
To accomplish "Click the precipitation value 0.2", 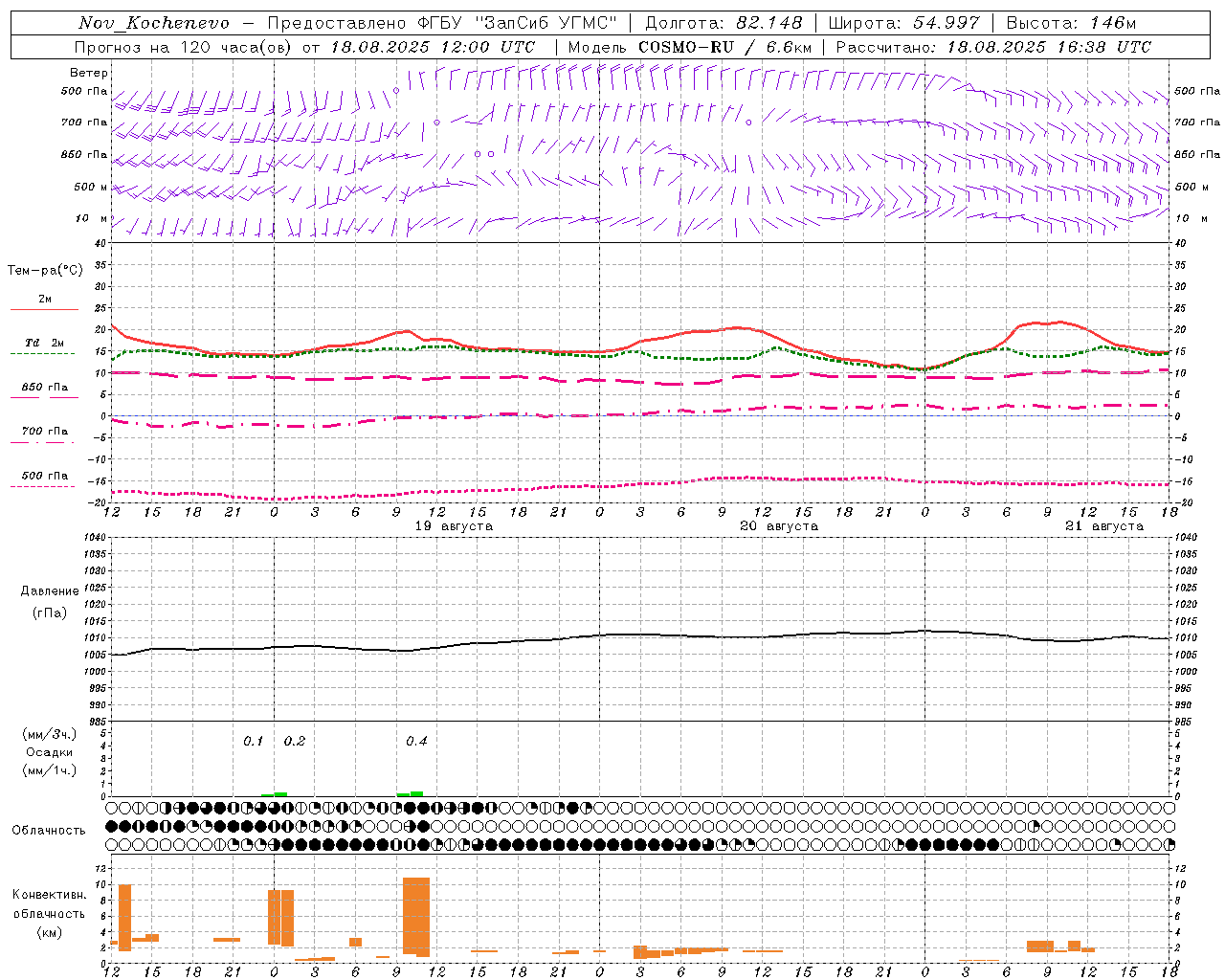I will tap(295, 741).
